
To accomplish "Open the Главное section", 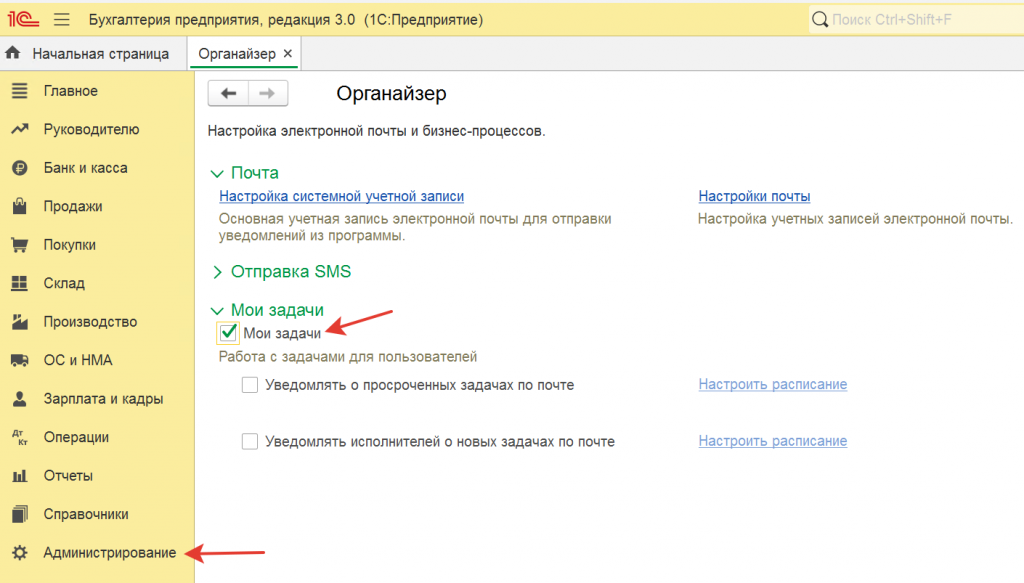I will point(71,91).
